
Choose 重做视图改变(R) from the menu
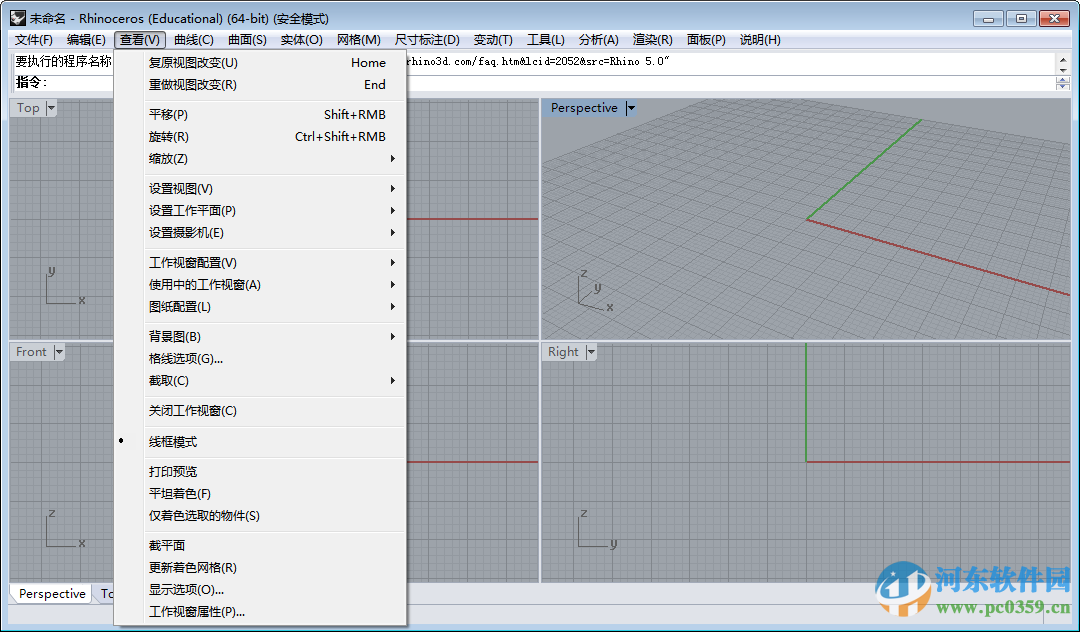(x=260, y=85)
